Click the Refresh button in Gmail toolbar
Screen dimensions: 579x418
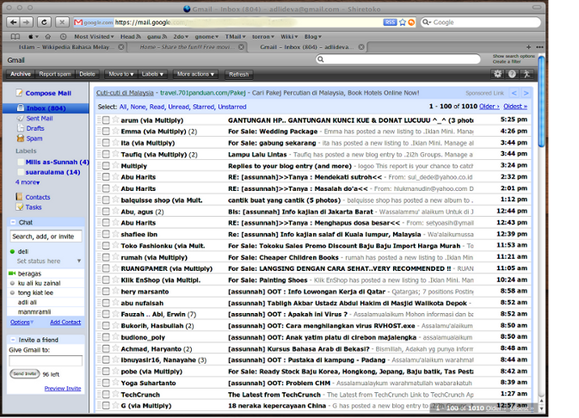[239, 74]
